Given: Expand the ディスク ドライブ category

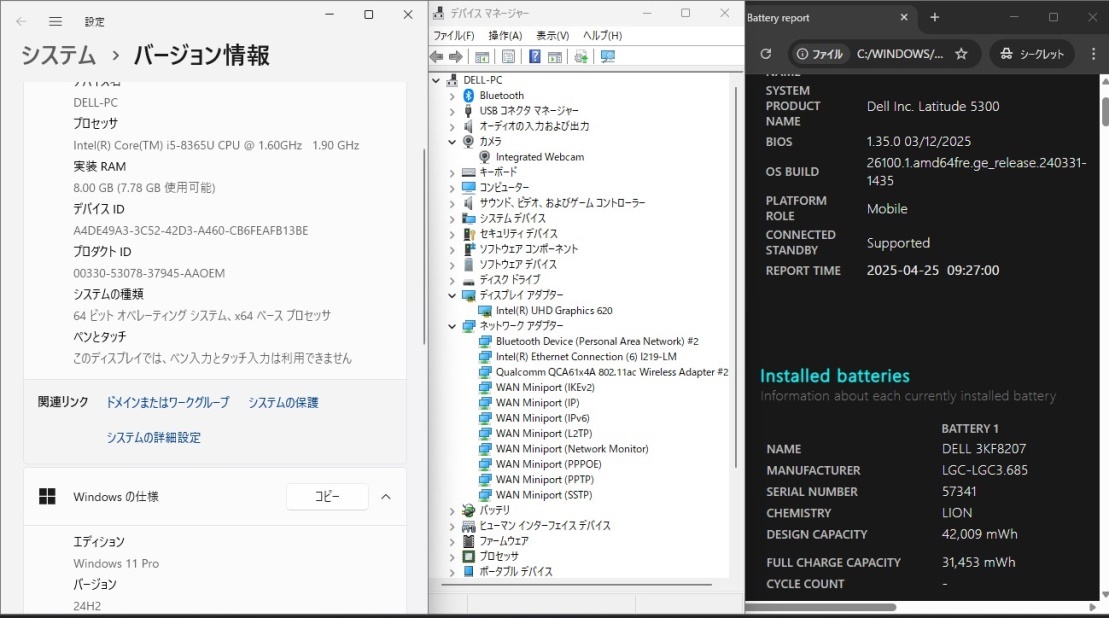Looking at the screenshot, I should pos(452,280).
